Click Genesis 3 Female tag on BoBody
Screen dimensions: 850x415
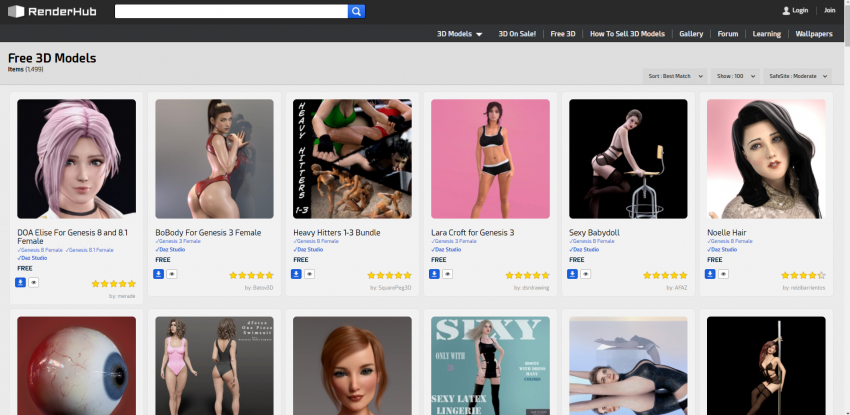tap(178, 241)
